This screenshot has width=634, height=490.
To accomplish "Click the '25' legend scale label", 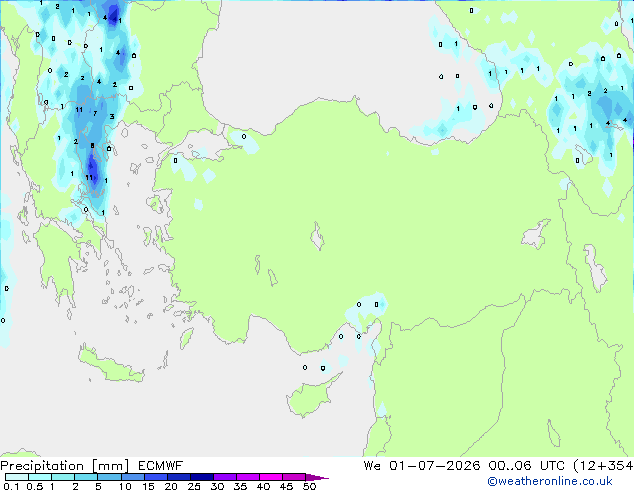I will point(194,486).
